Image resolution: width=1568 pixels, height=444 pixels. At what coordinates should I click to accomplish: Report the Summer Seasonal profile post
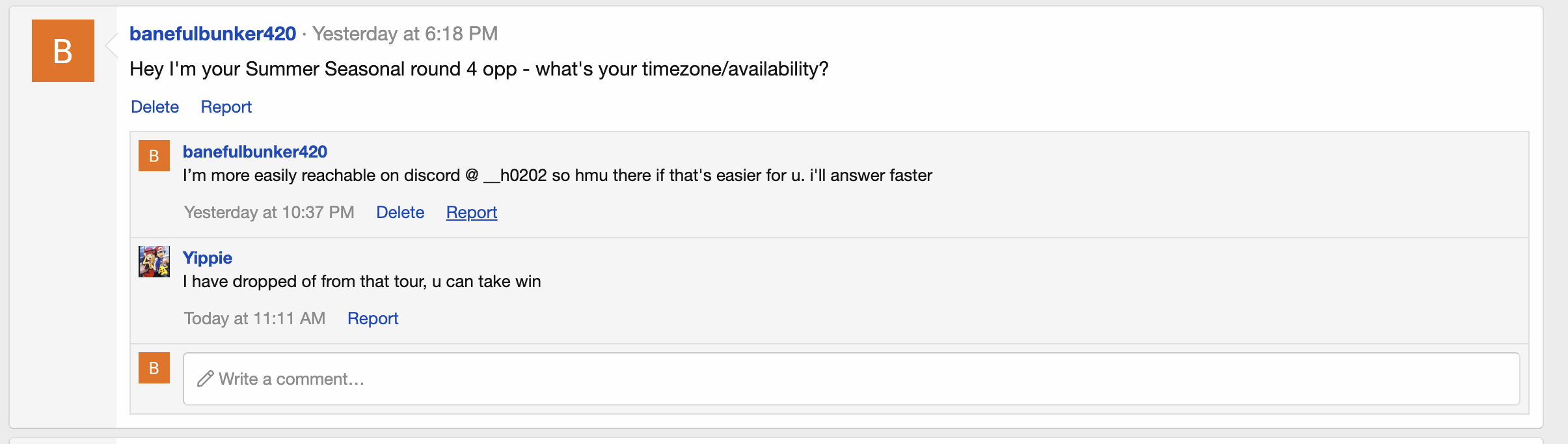(x=226, y=107)
